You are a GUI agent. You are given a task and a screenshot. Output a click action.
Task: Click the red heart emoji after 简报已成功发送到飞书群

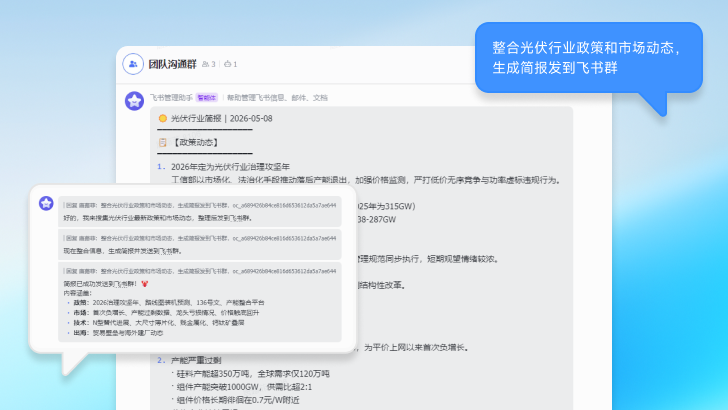click(144, 284)
